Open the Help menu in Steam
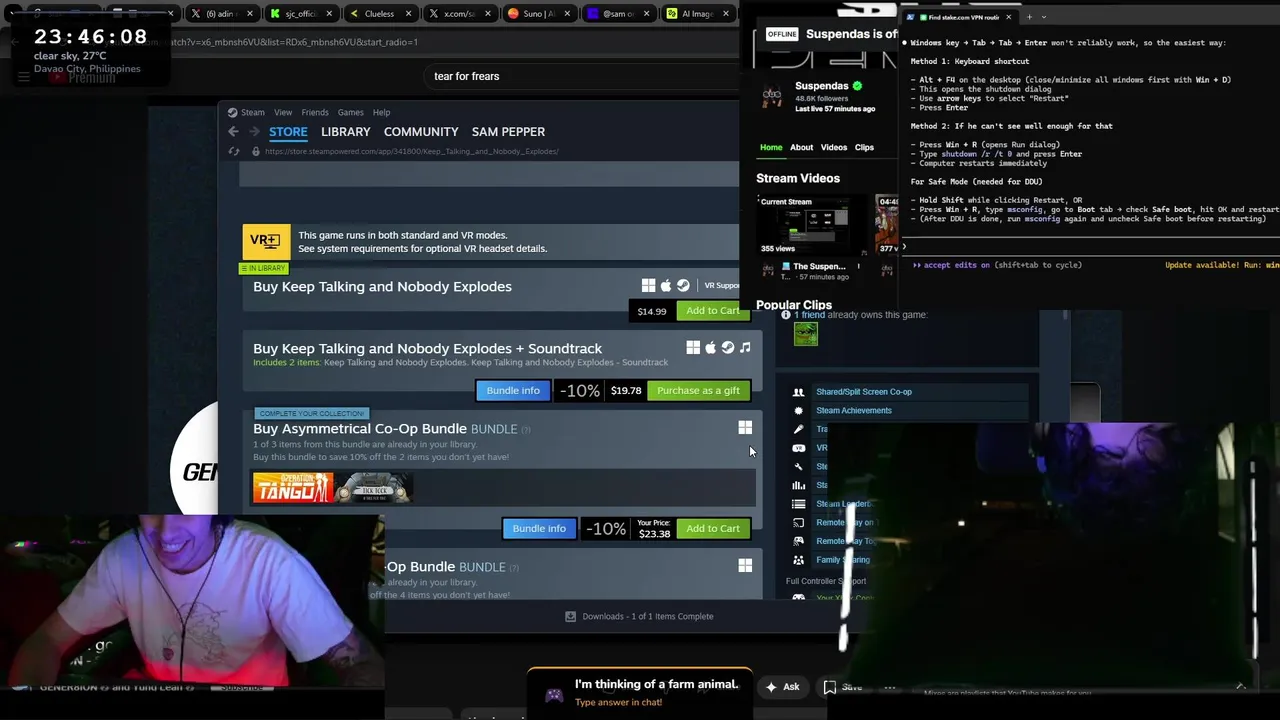1280x720 pixels. coord(381,112)
